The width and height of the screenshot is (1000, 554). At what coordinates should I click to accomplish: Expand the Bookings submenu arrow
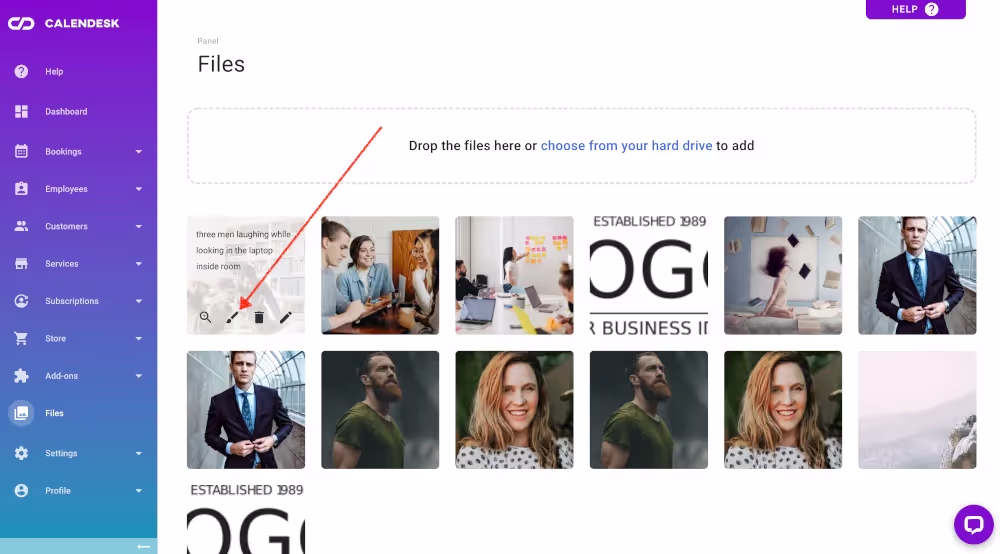tap(139, 152)
